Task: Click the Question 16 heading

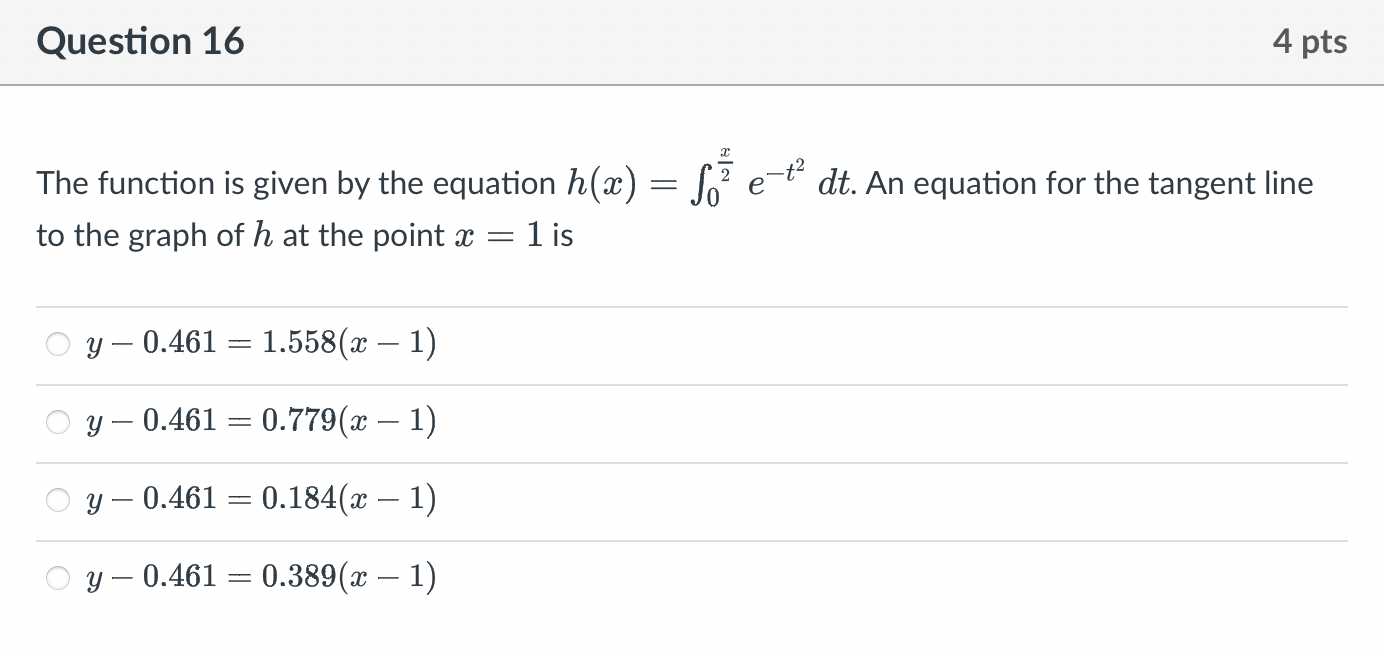Action: [140, 41]
